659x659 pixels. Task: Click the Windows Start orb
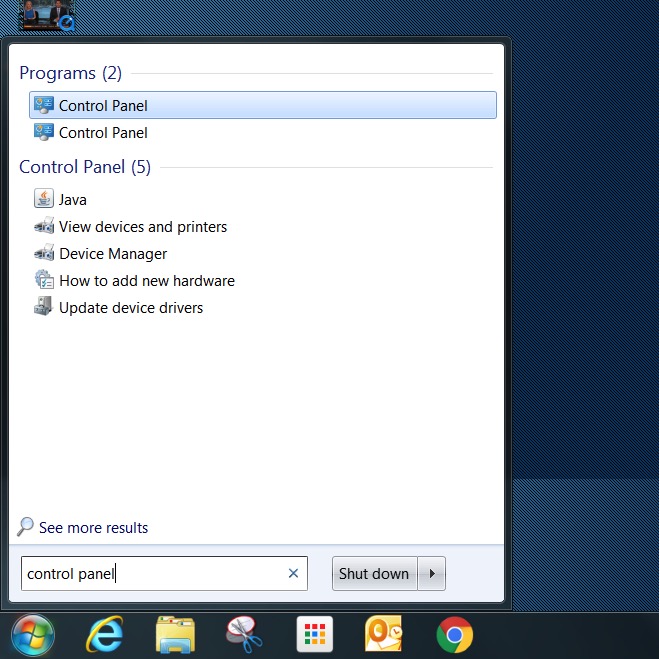(33, 636)
